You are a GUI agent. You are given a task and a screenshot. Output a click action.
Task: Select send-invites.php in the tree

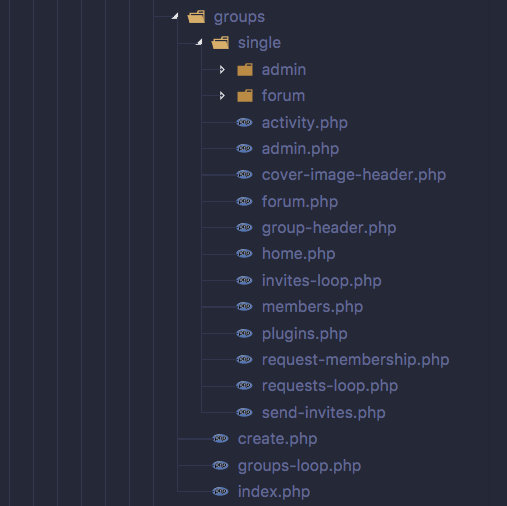323,413
